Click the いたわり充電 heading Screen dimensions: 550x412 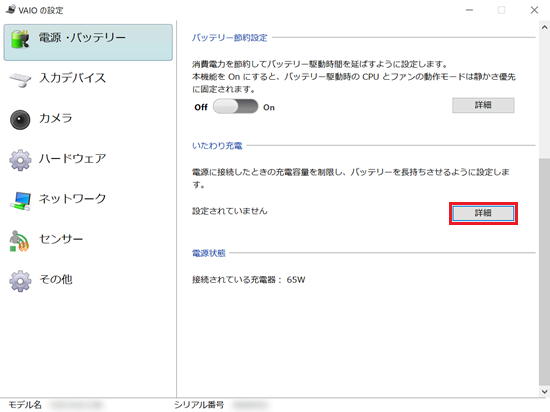tap(217, 146)
